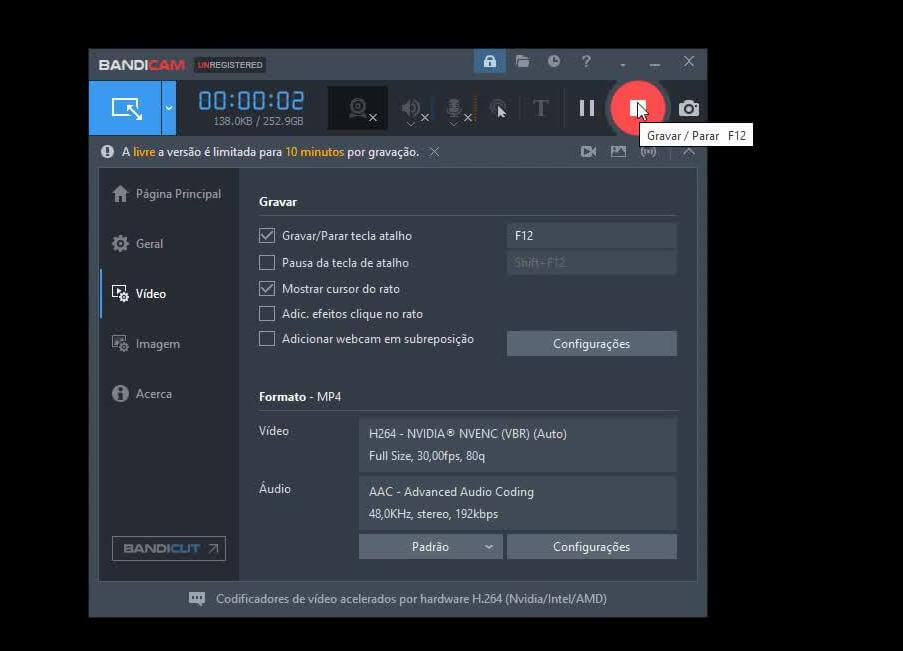Screen dimensions: 903x651
Task: Open the Padrão presets dropdown
Action: [430, 547]
